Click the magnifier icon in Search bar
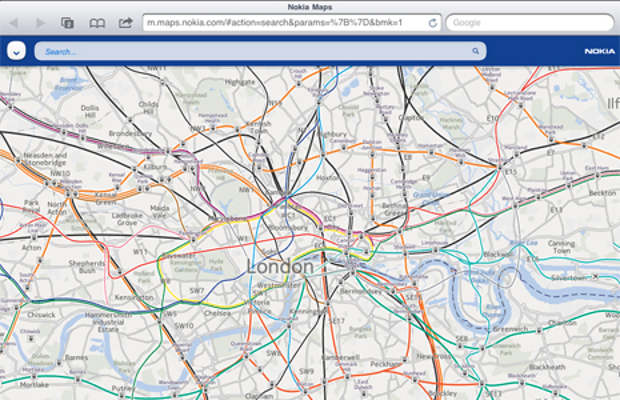This screenshot has height=400, width=620. [x=475, y=51]
